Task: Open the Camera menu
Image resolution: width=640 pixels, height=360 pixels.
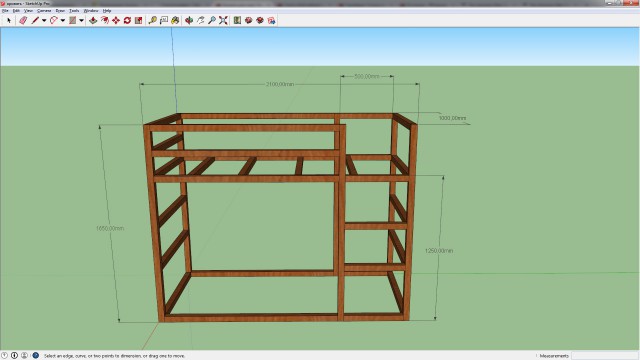Action: (x=44, y=11)
